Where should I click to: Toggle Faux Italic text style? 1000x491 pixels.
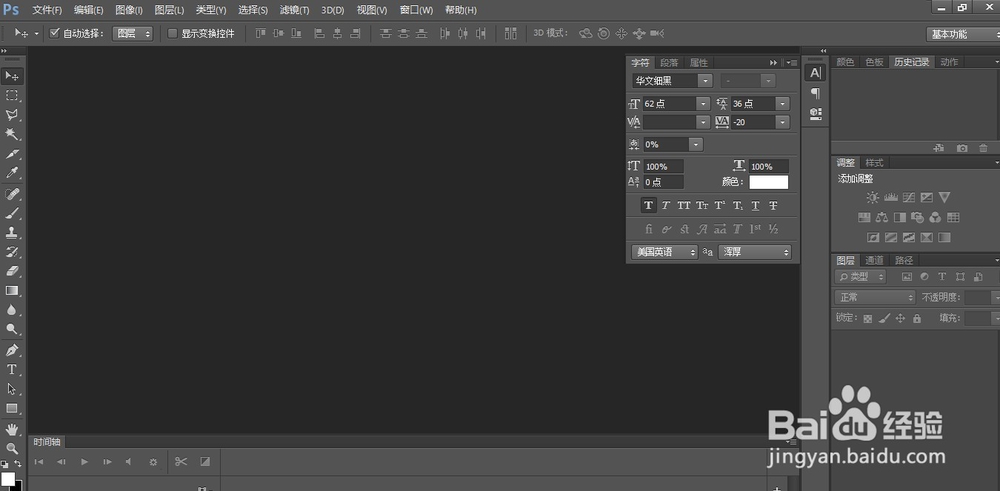tap(665, 205)
